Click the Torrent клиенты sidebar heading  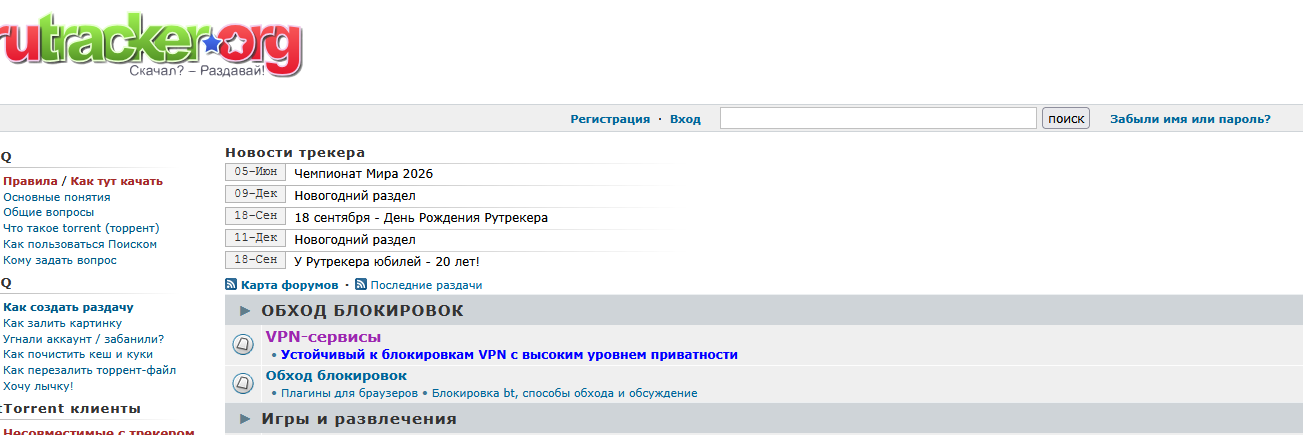tap(72, 409)
